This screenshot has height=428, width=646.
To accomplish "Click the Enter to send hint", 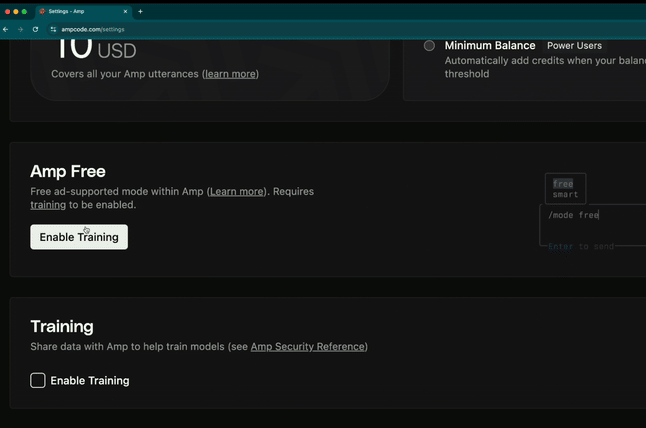I will pyautogui.click(x=581, y=246).
